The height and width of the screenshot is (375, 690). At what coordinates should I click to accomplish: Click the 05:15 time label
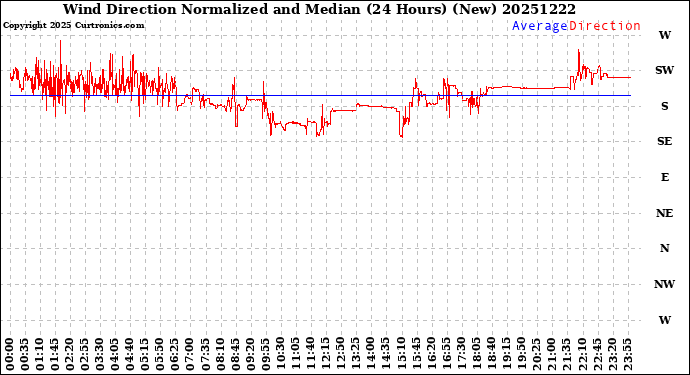point(145,355)
